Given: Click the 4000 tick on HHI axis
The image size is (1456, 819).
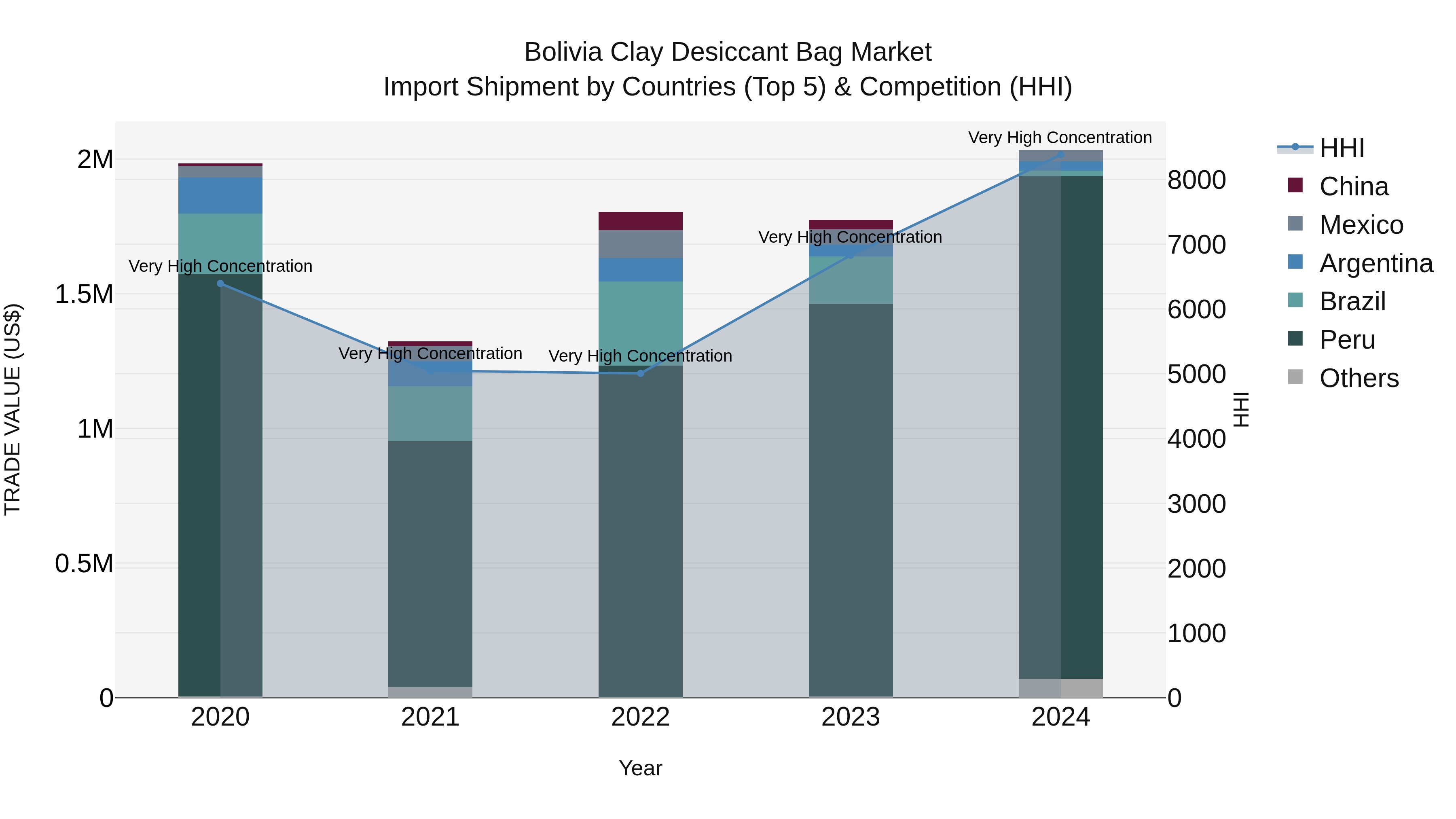Looking at the screenshot, I should click(x=1197, y=439).
